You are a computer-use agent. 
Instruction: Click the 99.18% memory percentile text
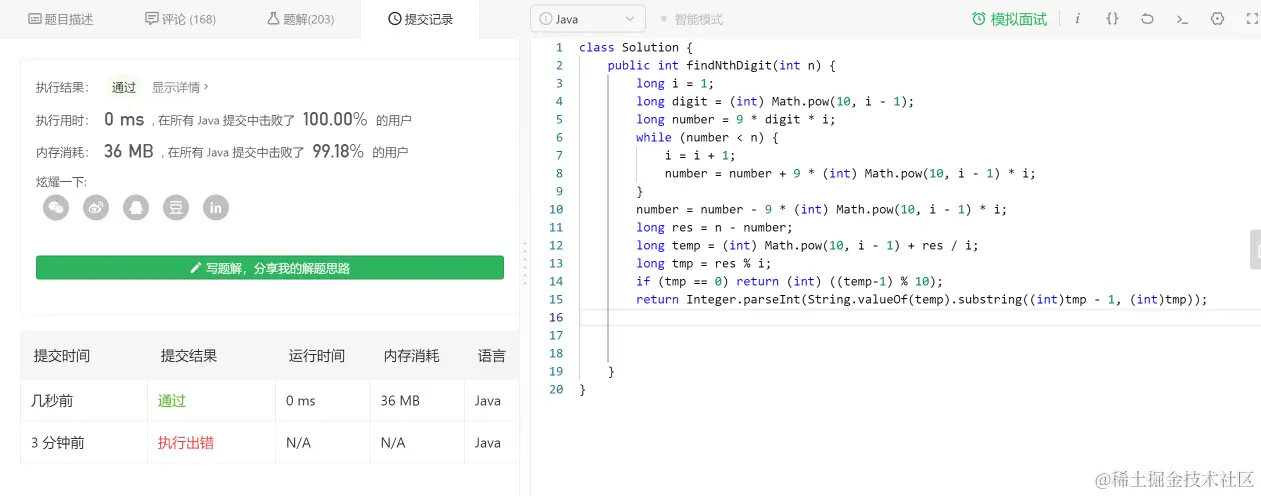(x=338, y=152)
